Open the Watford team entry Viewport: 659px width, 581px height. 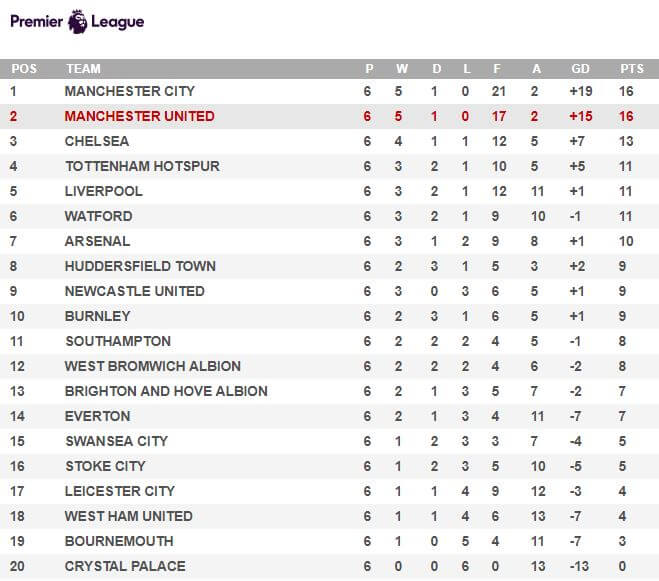[x=98, y=216]
